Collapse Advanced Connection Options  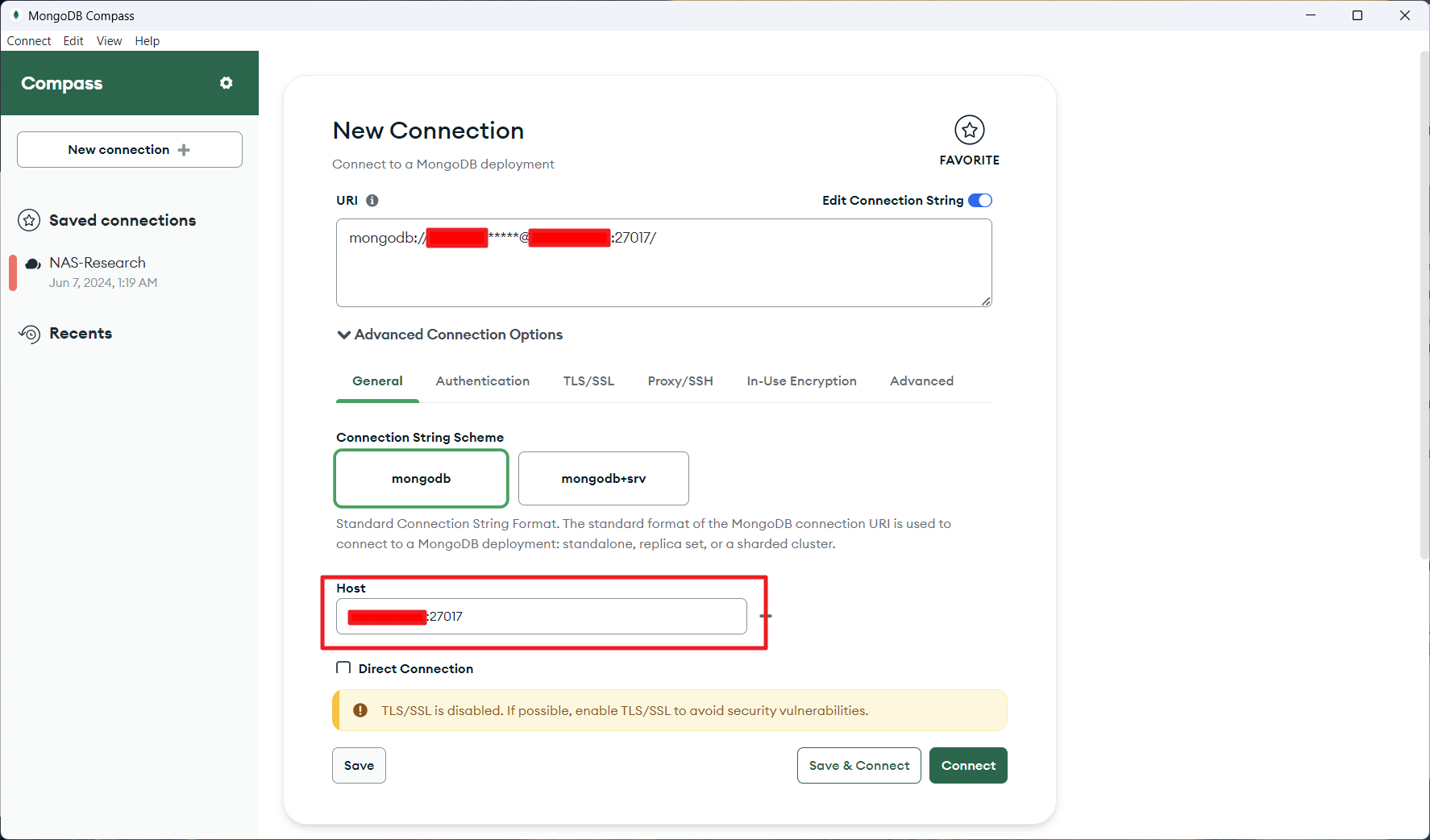[x=450, y=335]
